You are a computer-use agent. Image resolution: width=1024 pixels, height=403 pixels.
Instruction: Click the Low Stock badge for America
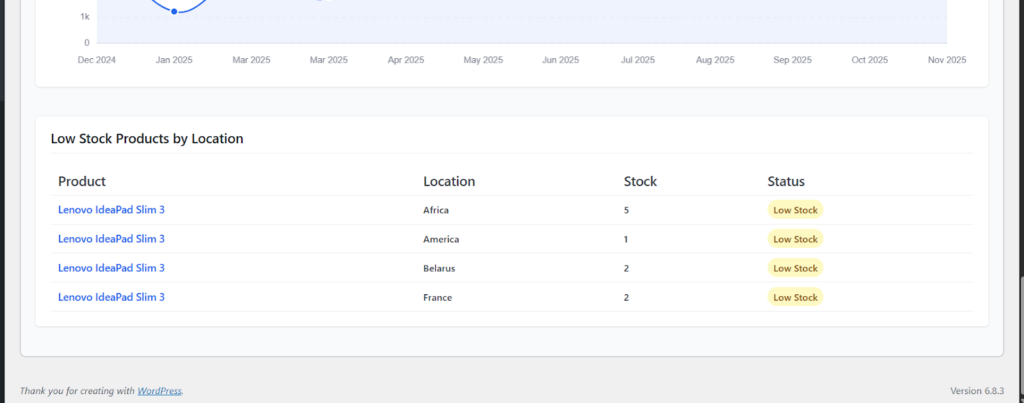[795, 239]
